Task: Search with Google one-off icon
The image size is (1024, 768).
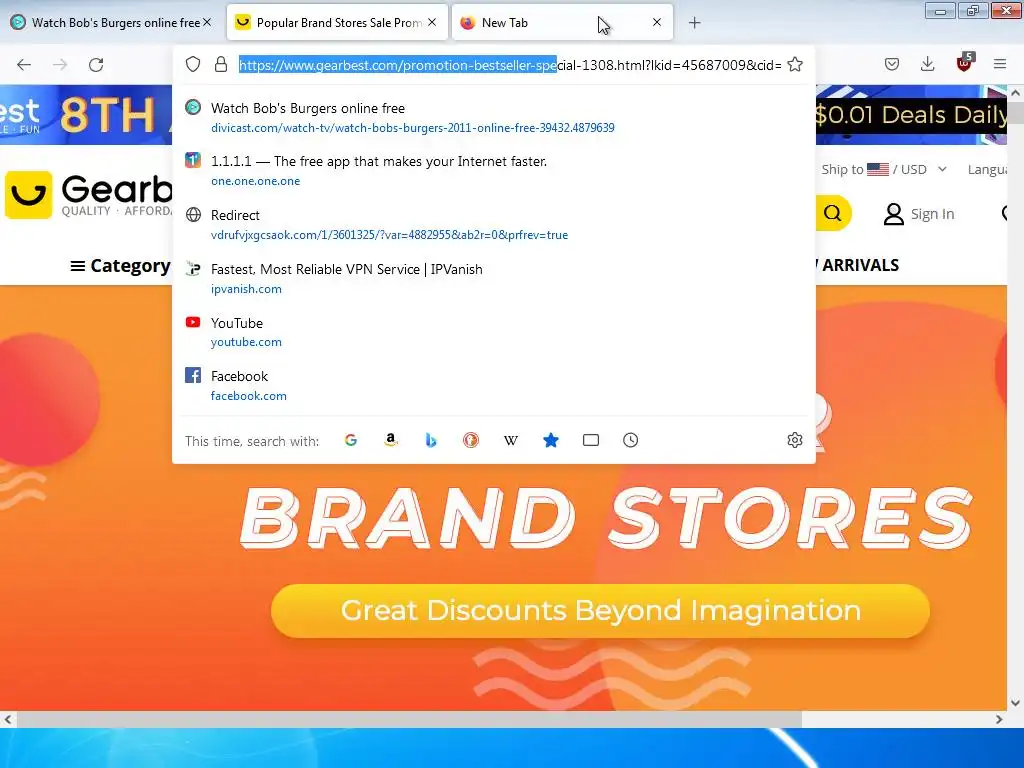Action: tap(351, 440)
